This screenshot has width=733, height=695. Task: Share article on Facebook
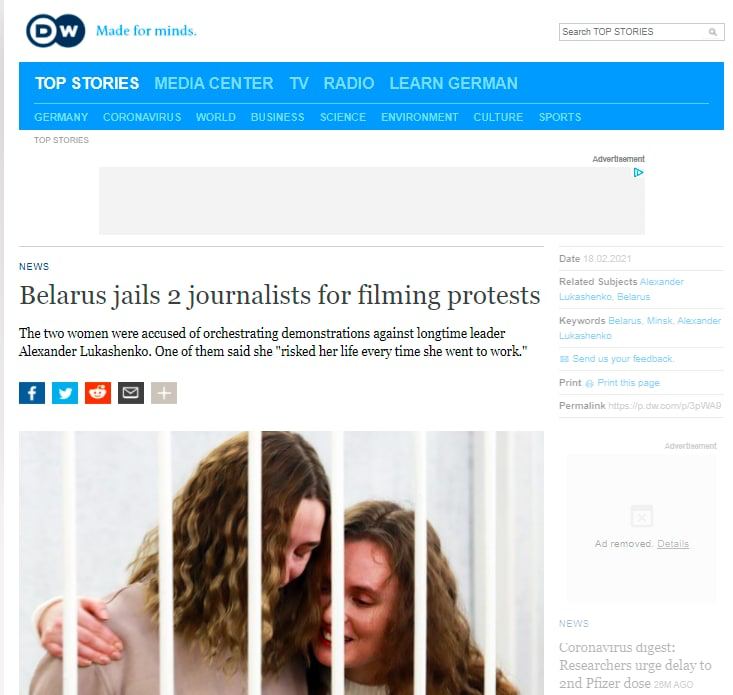[x=32, y=393]
